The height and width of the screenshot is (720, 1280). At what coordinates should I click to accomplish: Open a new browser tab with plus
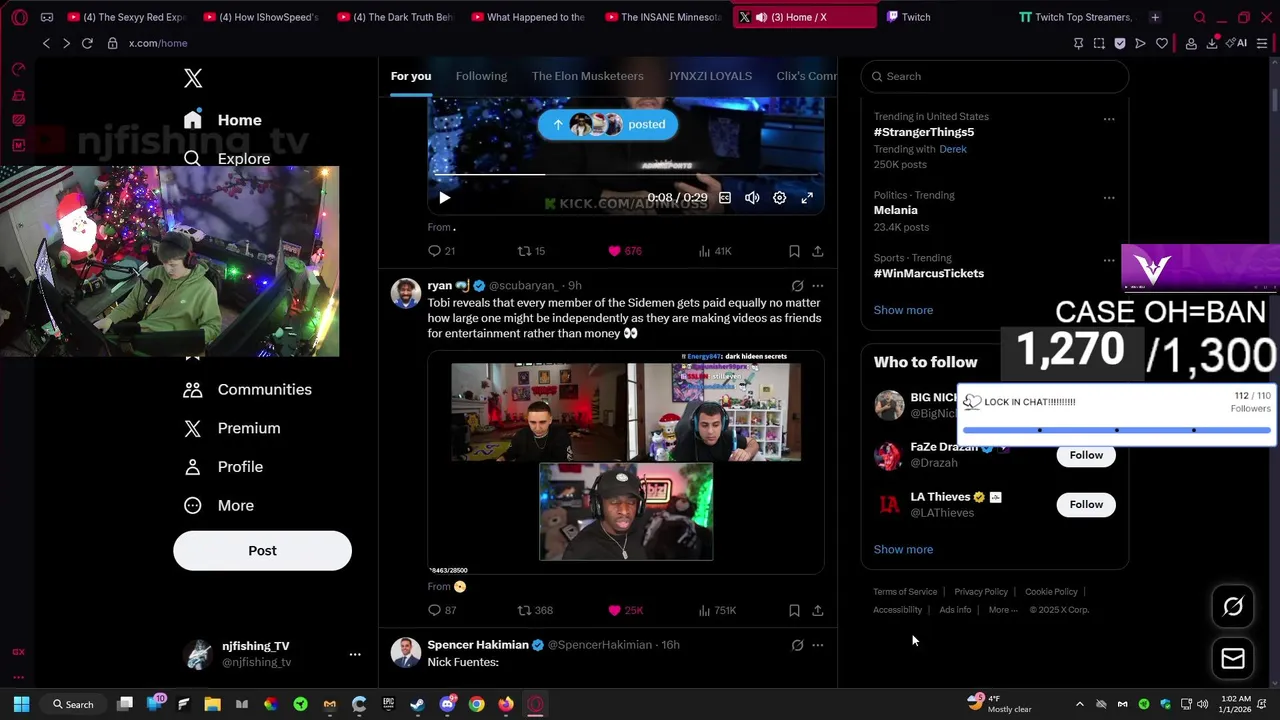point(1155,17)
